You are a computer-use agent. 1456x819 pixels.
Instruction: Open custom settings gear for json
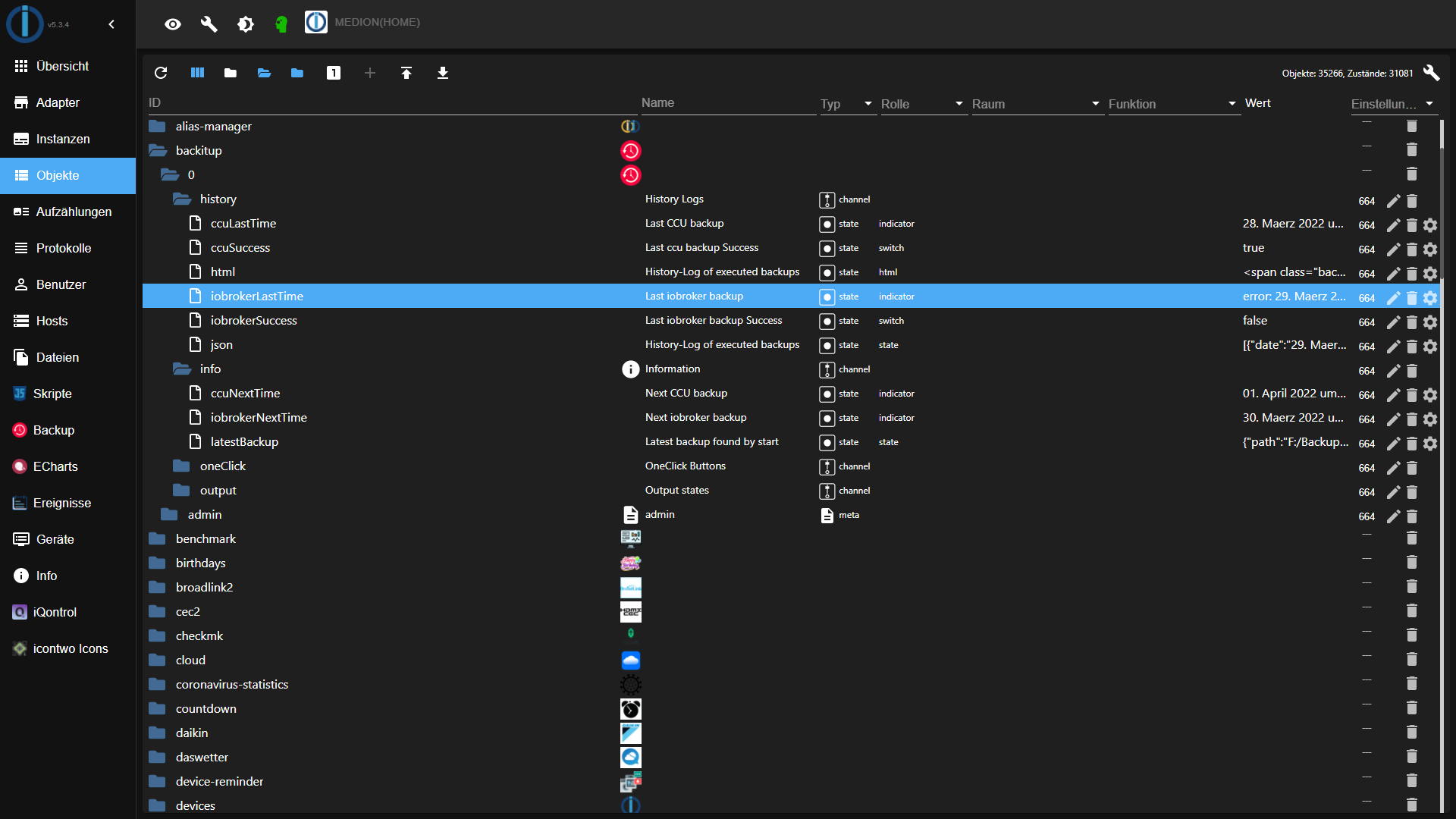1430,347
